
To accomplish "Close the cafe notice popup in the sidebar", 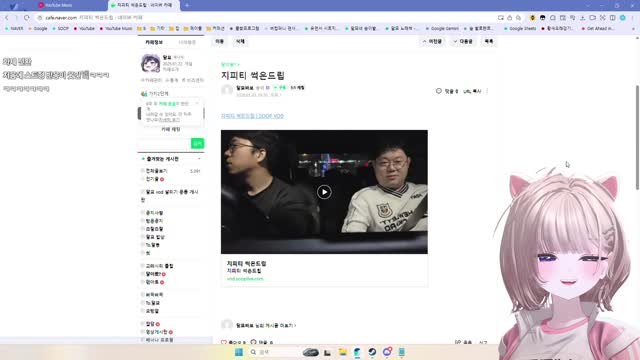I will pyautogui.click(x=197, y=103).
